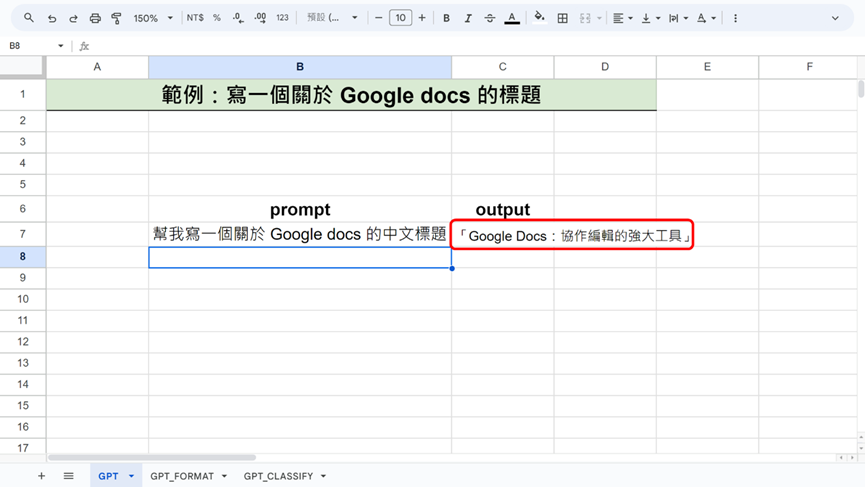Open the font family dropdown

click(332, 18)
